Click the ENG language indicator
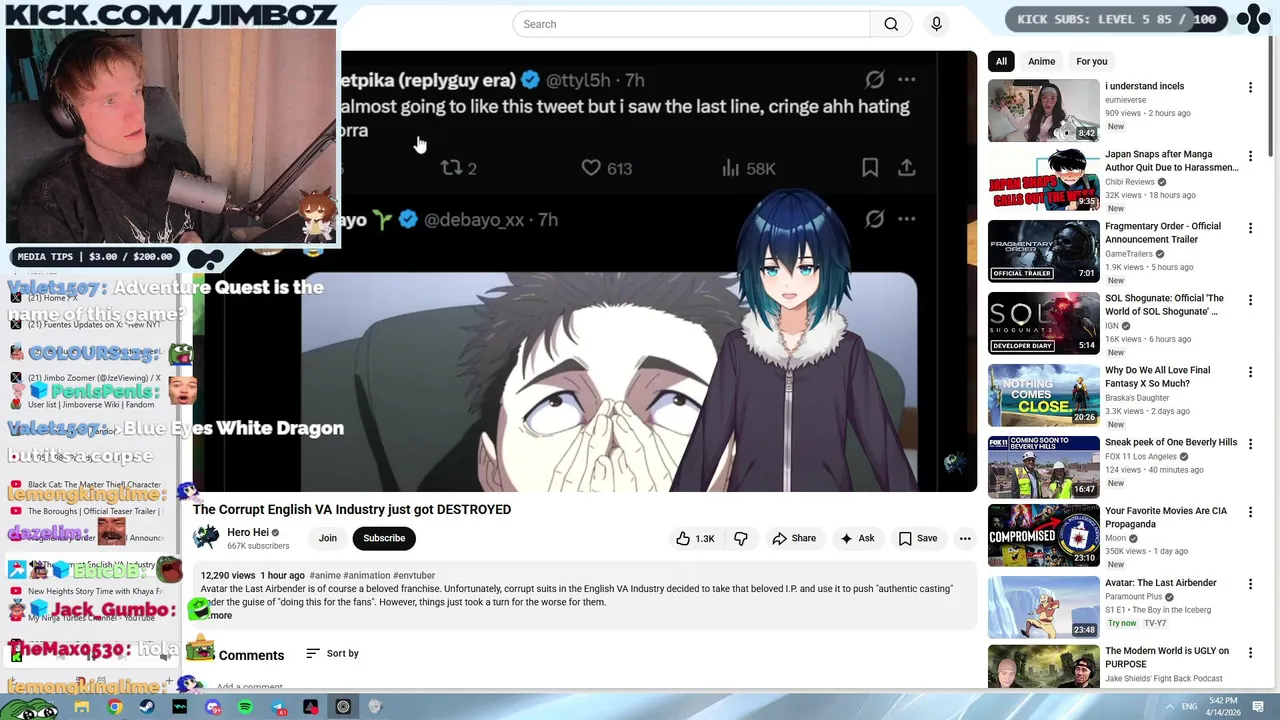 click(1189, 707)
